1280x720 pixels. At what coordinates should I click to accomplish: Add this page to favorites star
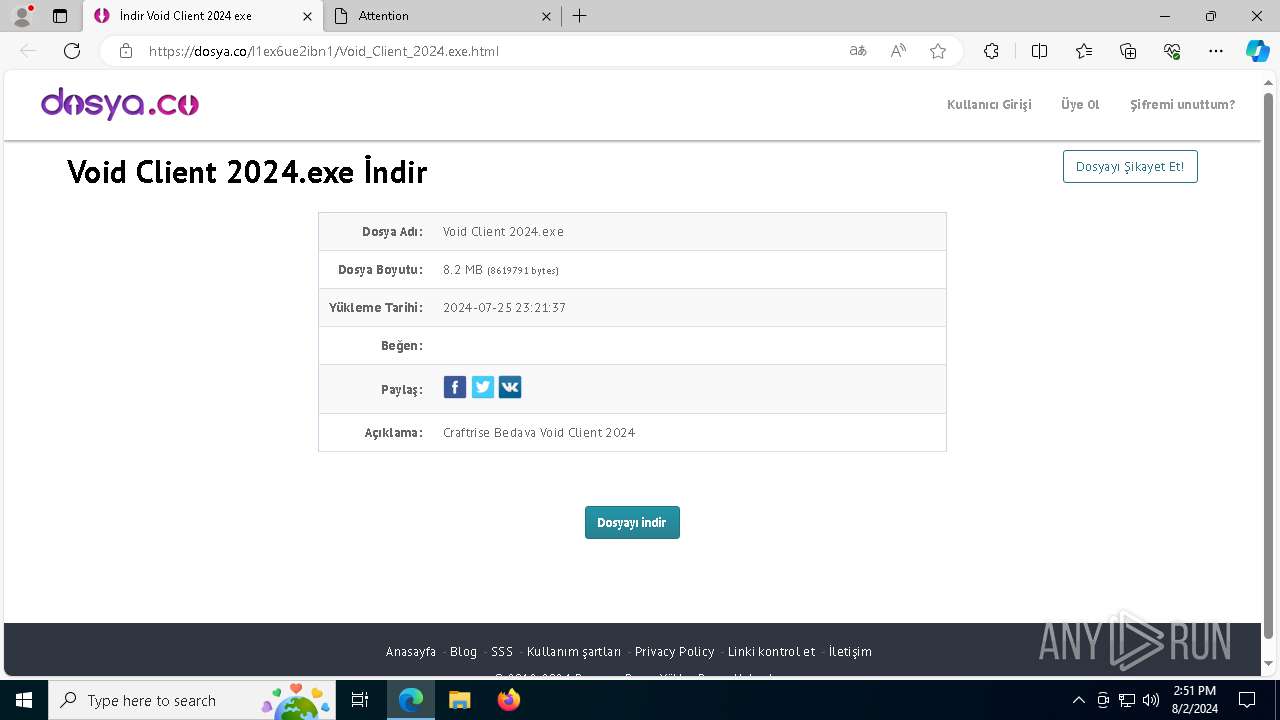[x=938, y=51]
